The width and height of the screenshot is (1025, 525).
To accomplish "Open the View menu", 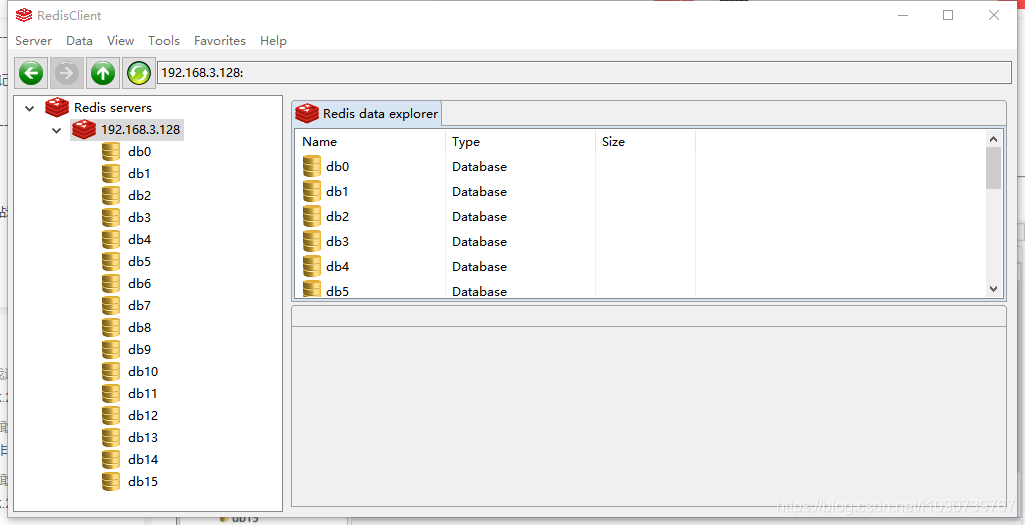I will [x=120, y=41].
